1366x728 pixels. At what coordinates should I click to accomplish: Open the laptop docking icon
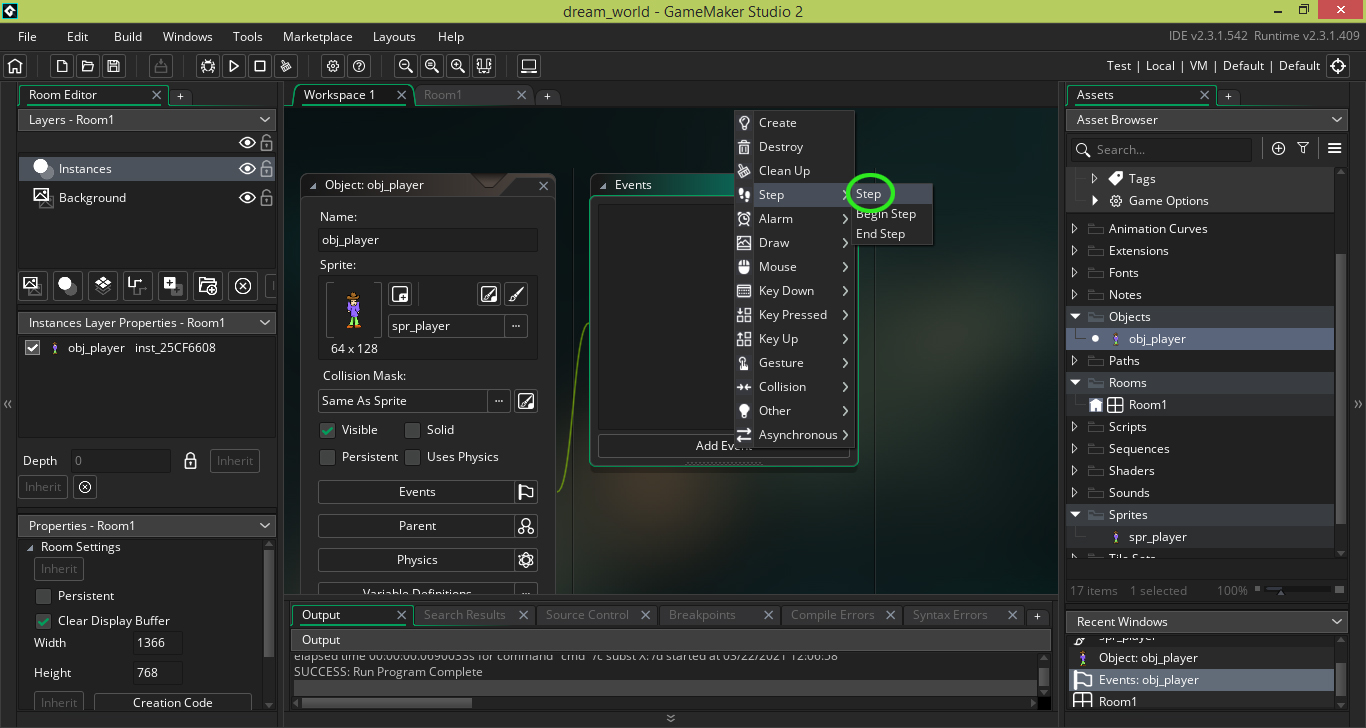[x=529, y=66]
